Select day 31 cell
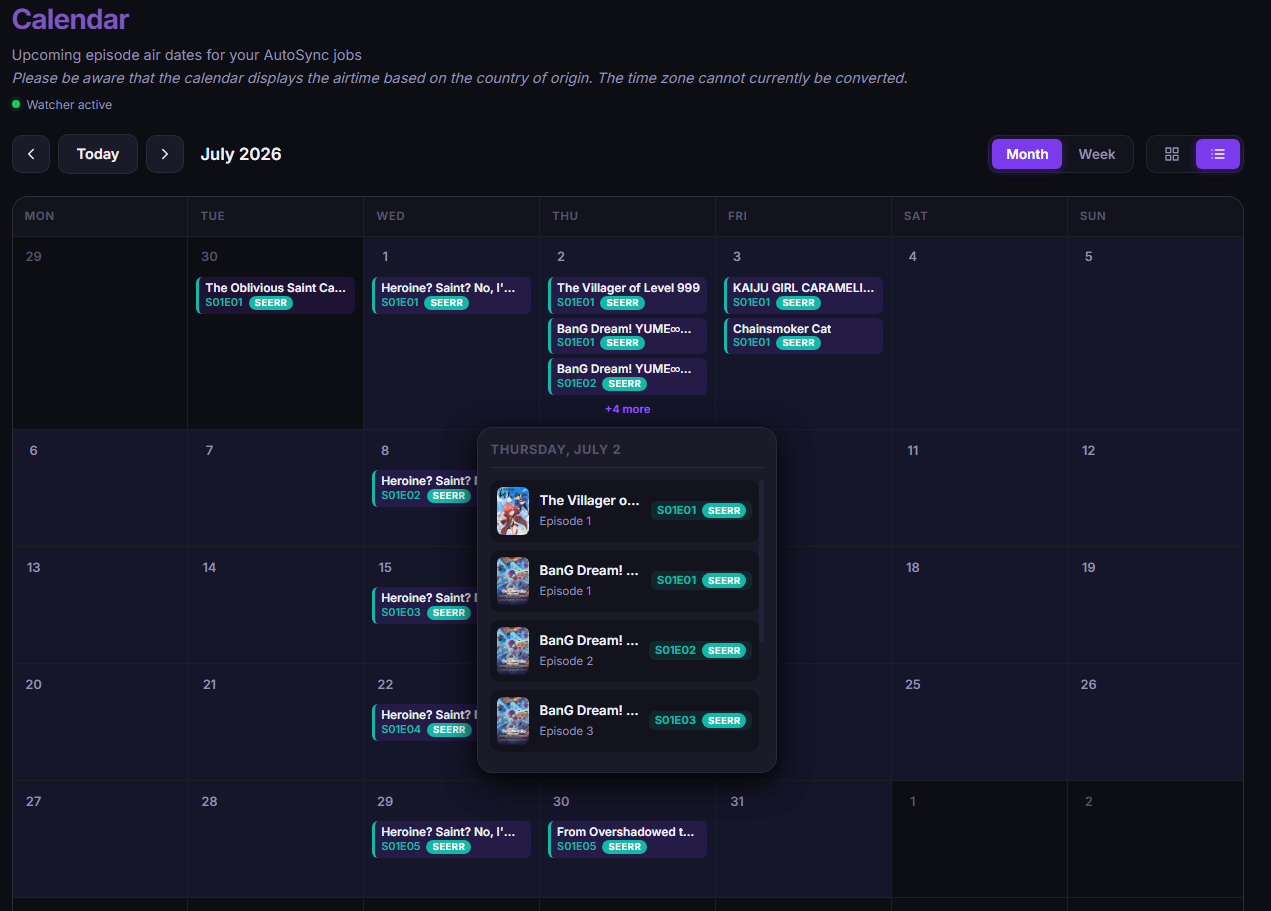This screenshot has width=1271, height=911. (x=803, y=839)
